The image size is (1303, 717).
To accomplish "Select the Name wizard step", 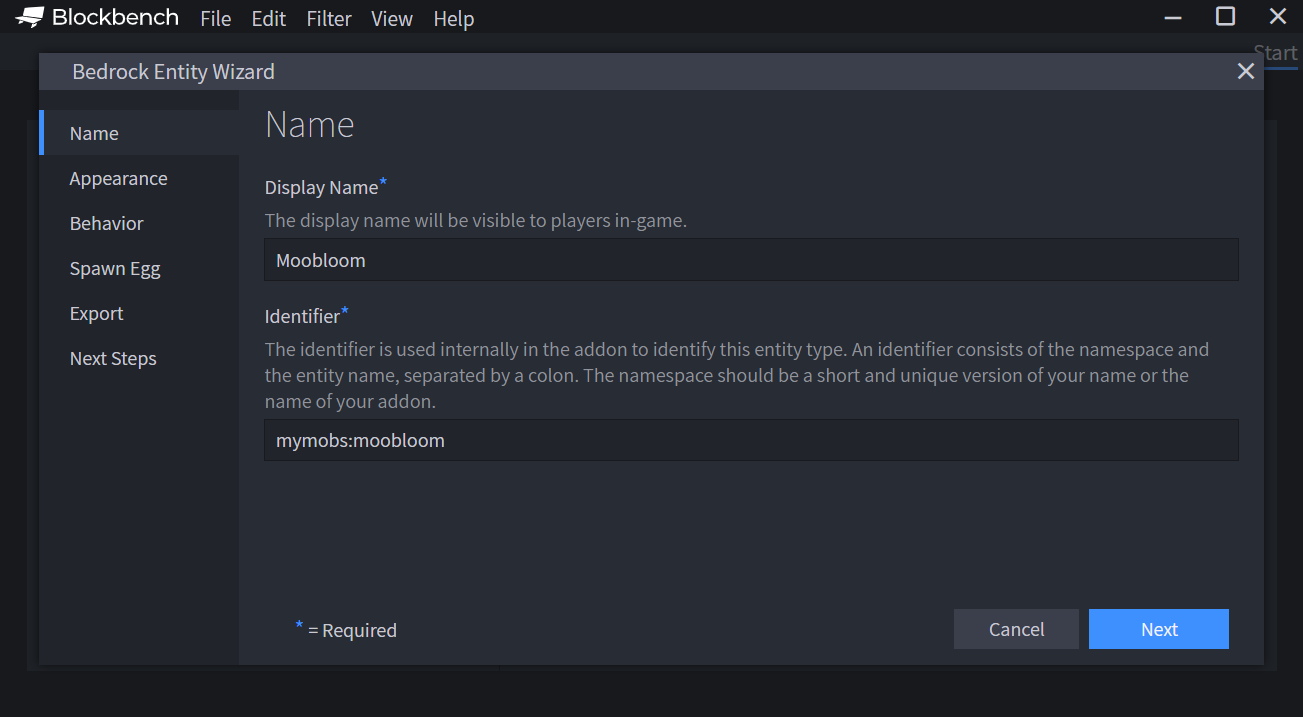I will click(94, 134).
